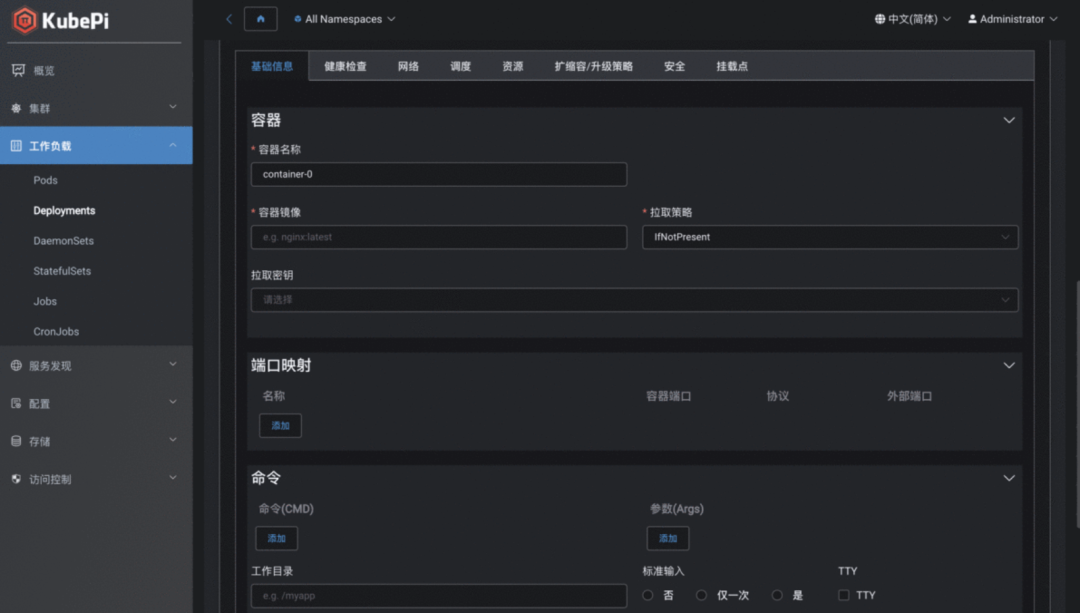Open the Administrator account dropdown

(1012, 19)
